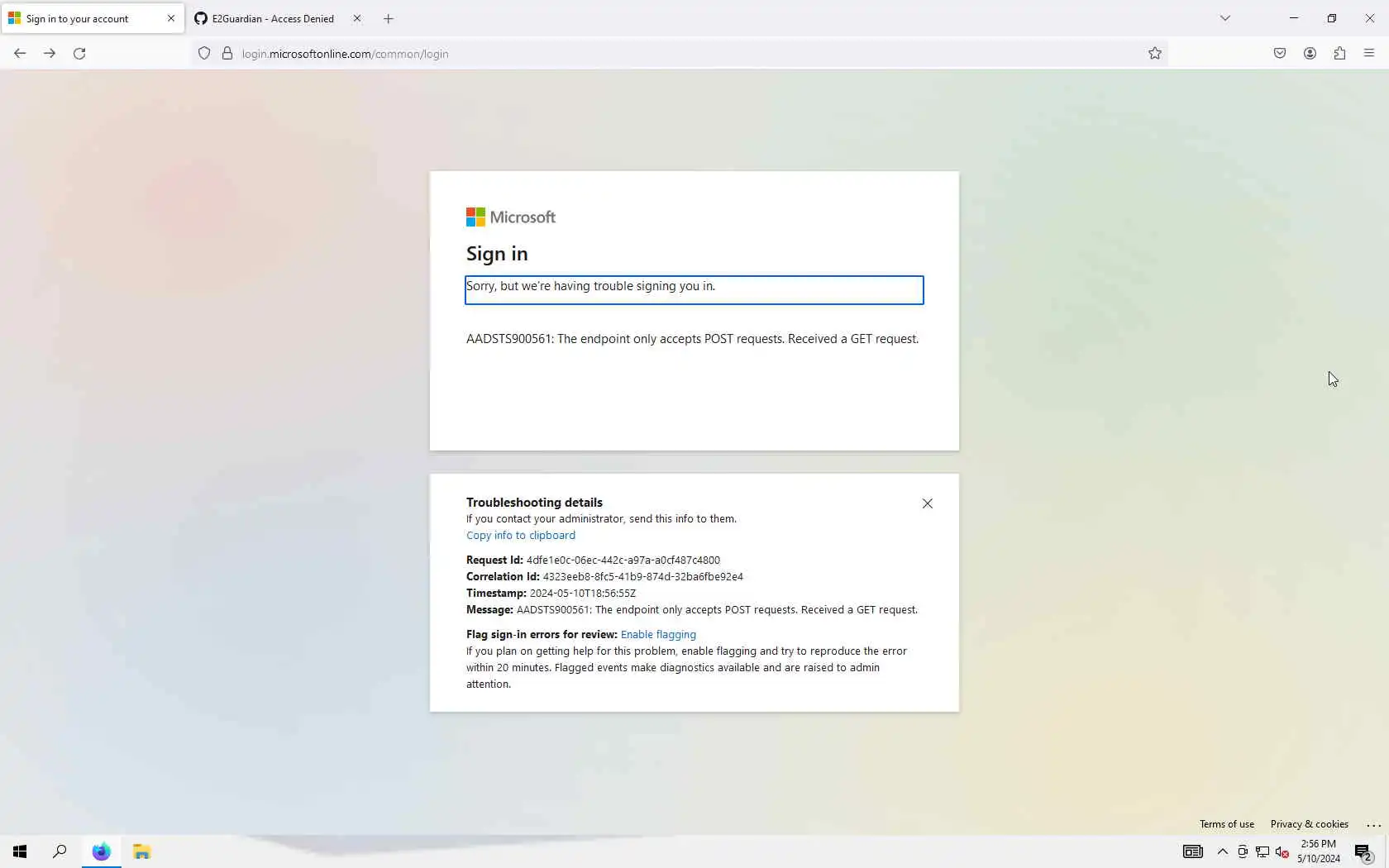Click the 'Enable flagging' link
The width and height of the screenshot is (1389, 868).
tap(658, 635)
